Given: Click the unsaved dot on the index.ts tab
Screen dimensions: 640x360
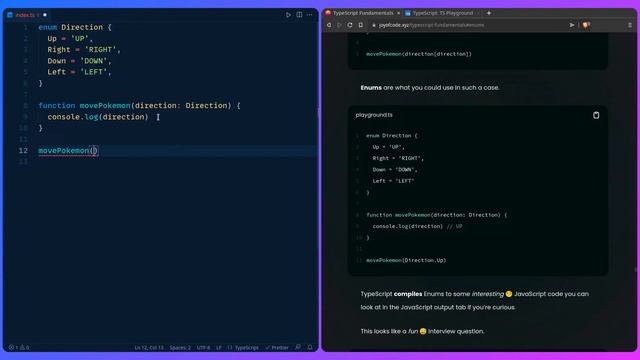Looking at the screenshot, I should 45,15.
